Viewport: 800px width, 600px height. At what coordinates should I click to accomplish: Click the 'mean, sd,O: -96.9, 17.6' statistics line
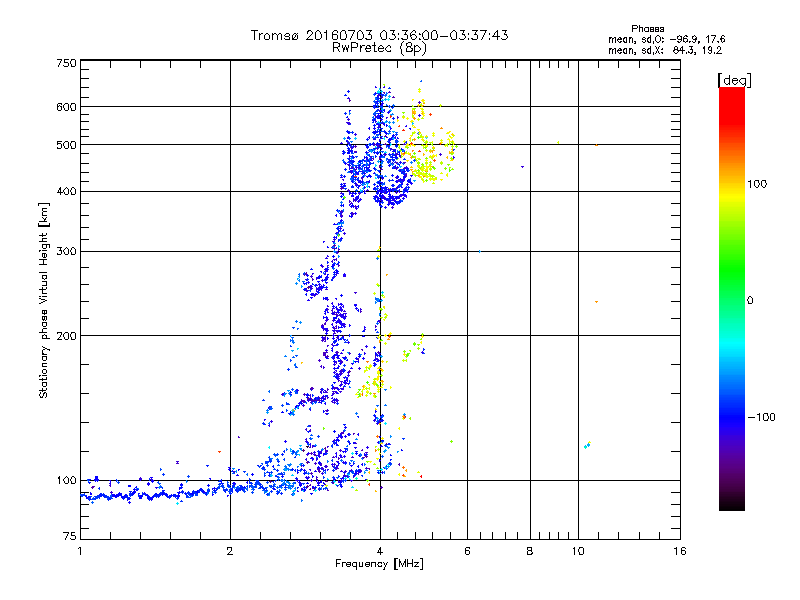[x=666, y=39]
